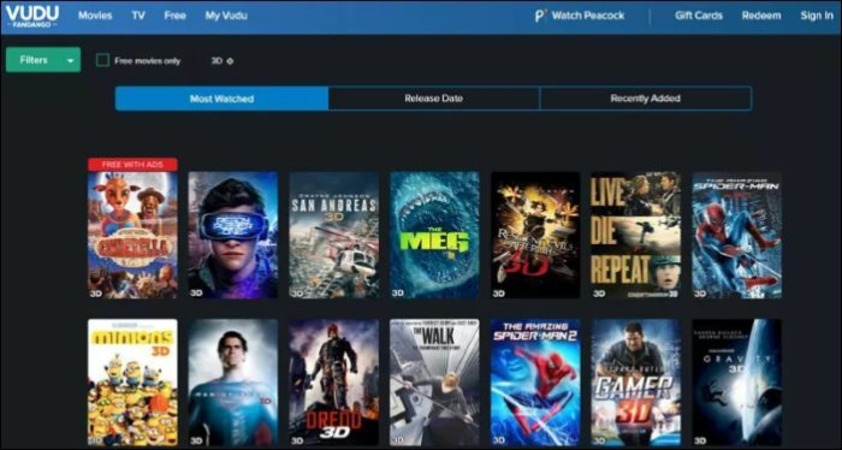Viewport: 842px width, 450px height.
Task: Open the Gift Cards link
Action: click(x=699, y=16)
